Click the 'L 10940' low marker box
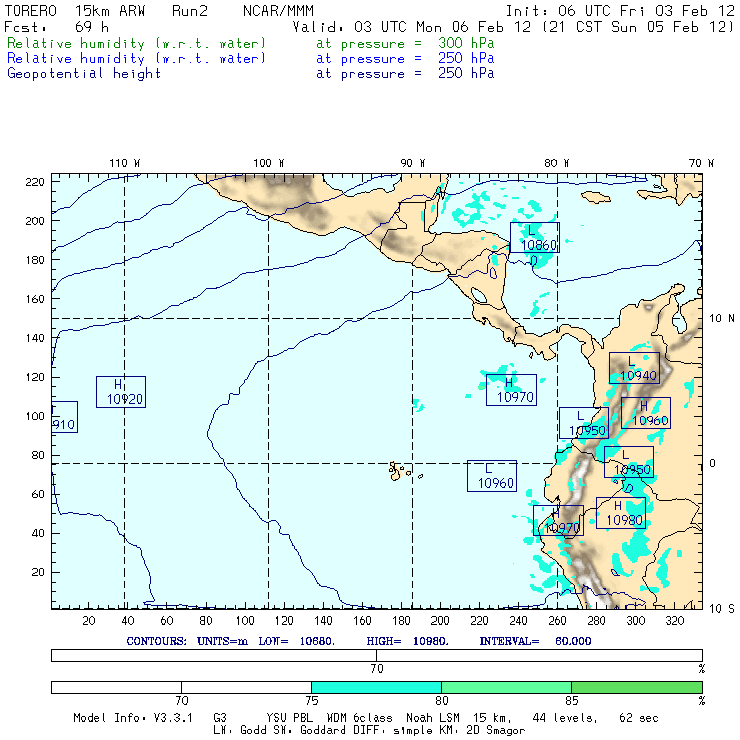This screenshot has height=740, width=740. point(634,368)
